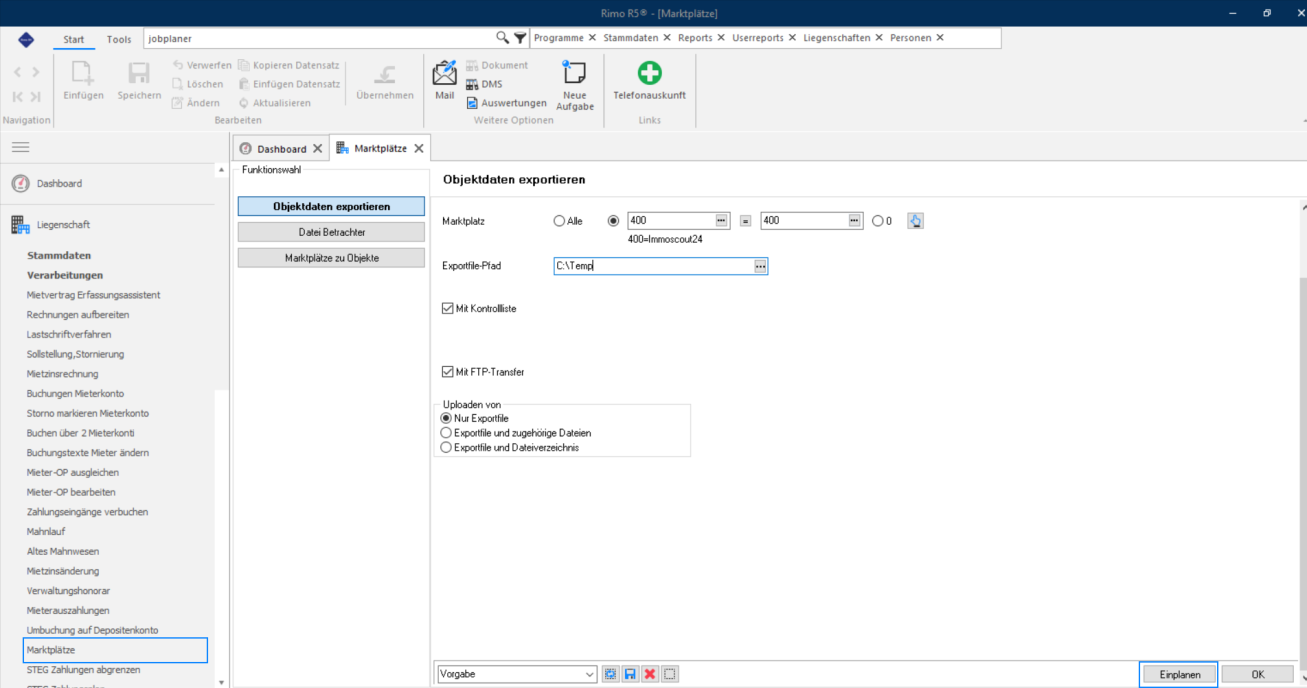
Task: Click the save preset floppy disk icon
Action: coord(630,674)
